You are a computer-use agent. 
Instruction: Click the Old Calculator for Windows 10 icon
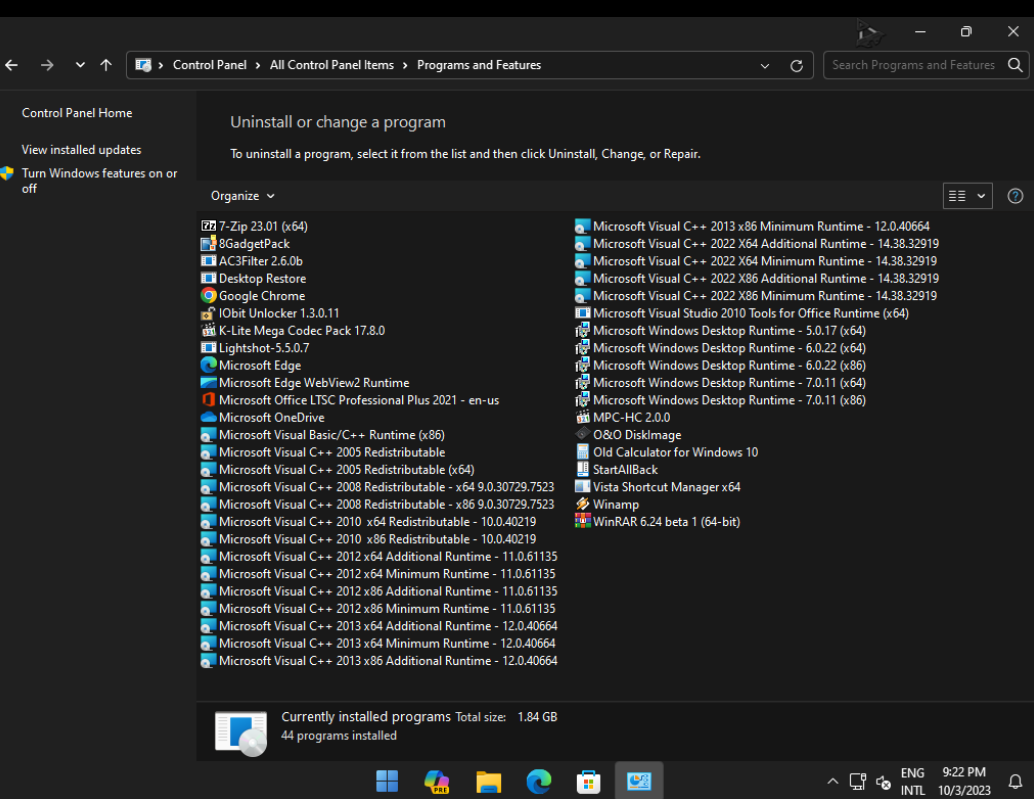(582, 452)
